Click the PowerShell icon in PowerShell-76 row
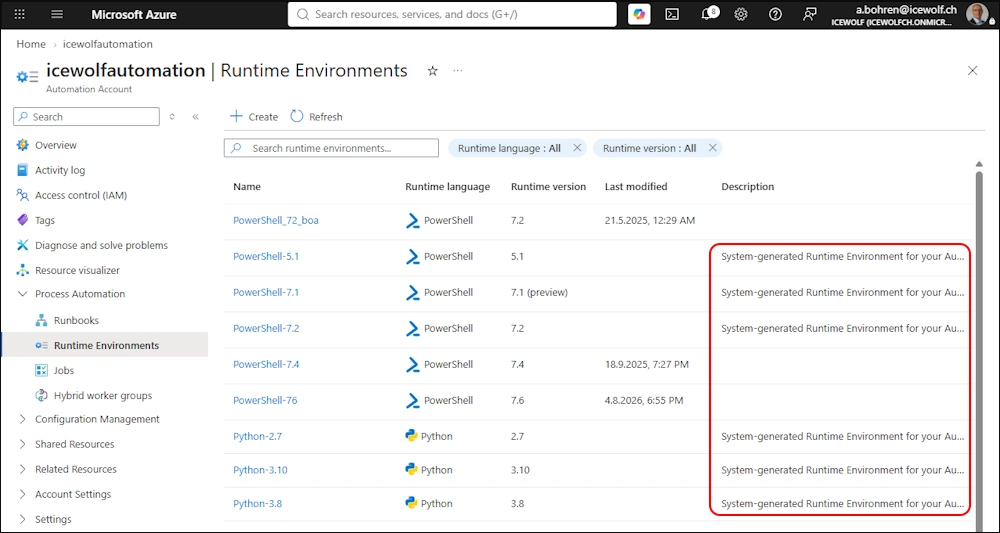Image resolution: width=1000 pixels, height=533 pixels. coord(413,400)
